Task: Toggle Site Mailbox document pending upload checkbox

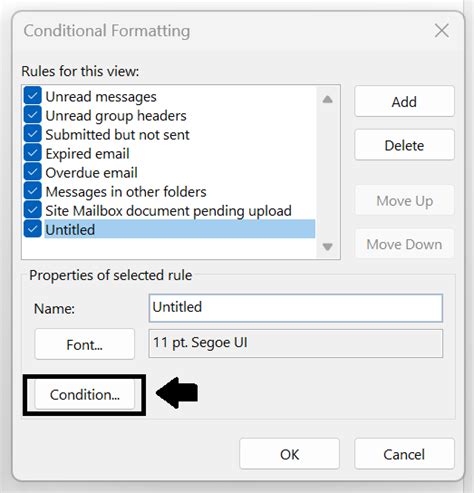Action: [33, 210]
